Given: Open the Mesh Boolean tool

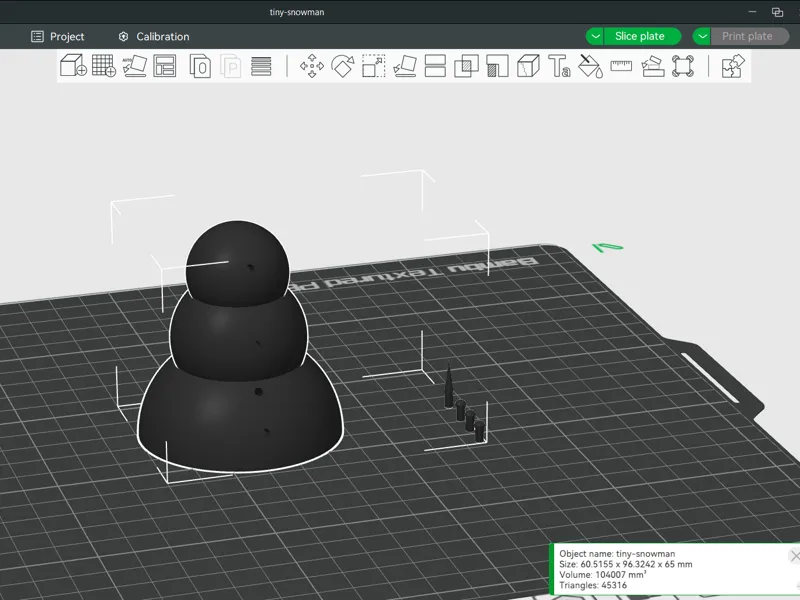Looking at the screenshot, I should (466, 66).
